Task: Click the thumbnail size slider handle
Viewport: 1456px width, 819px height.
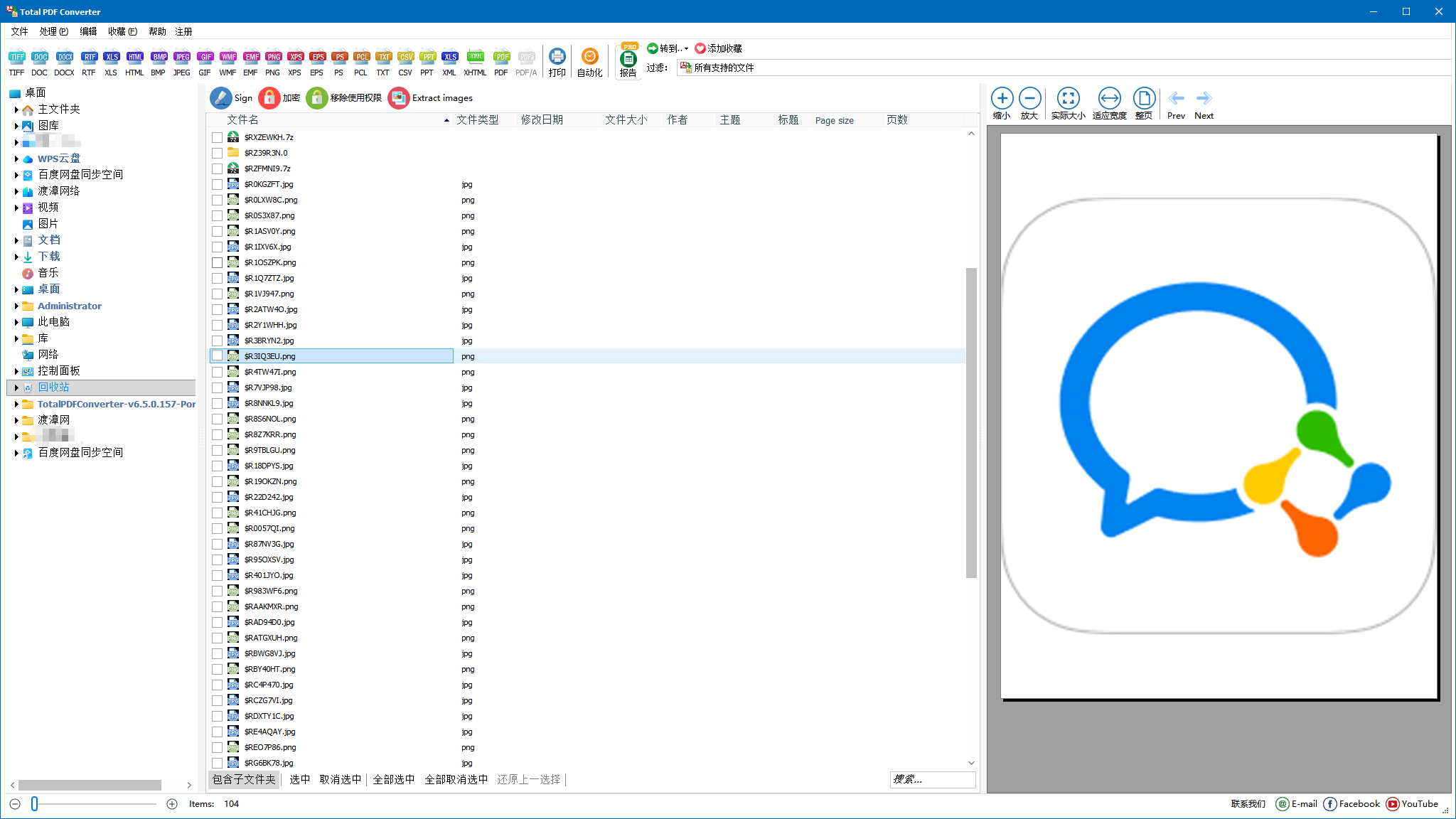Action: [34, 804]
